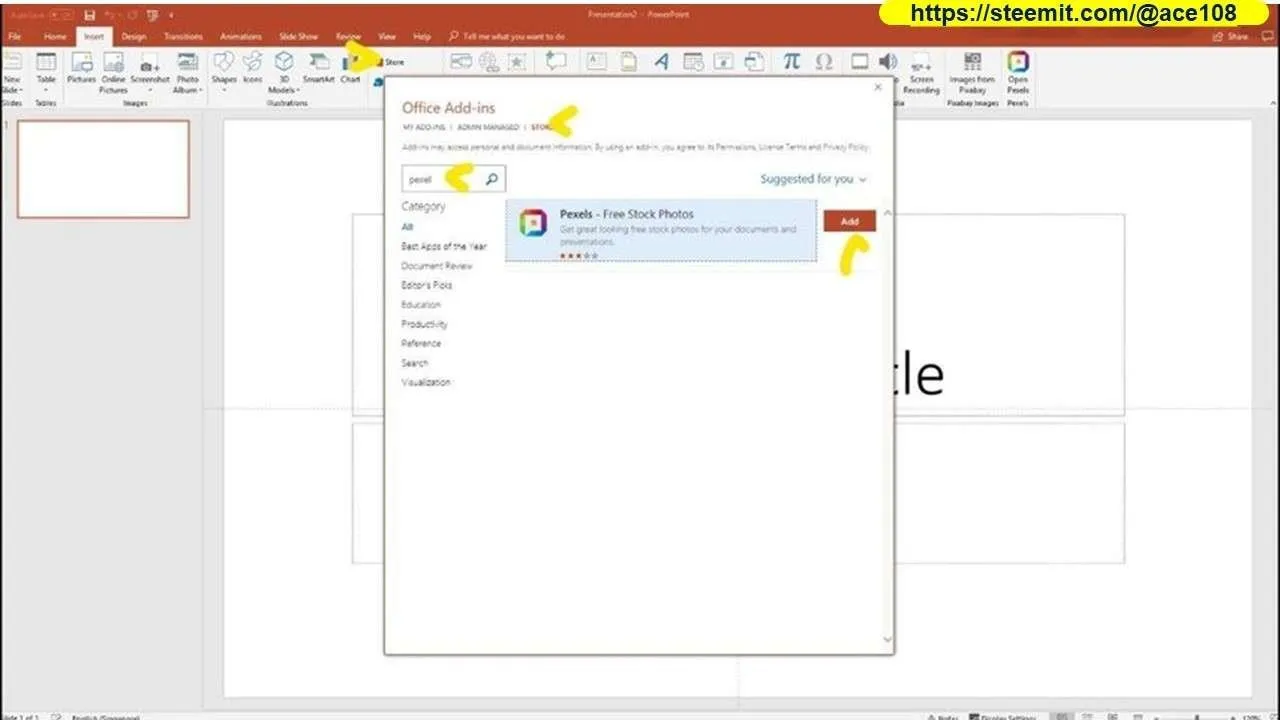Insert an Equation with the pi icon
Viewport: 1280px width, 720px height.
(x=791, y=62)
